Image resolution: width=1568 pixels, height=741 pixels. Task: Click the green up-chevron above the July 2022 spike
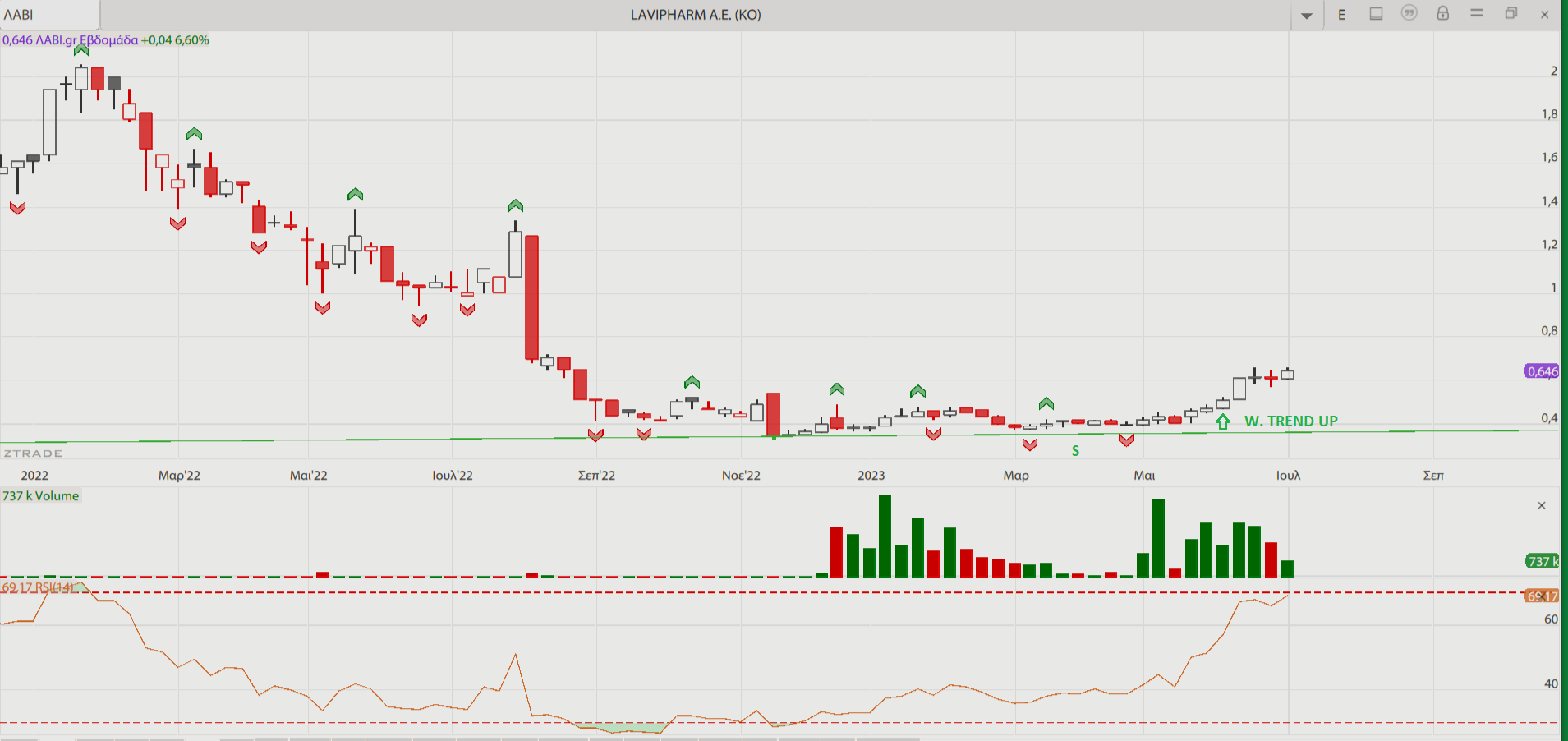coord(515,205)
